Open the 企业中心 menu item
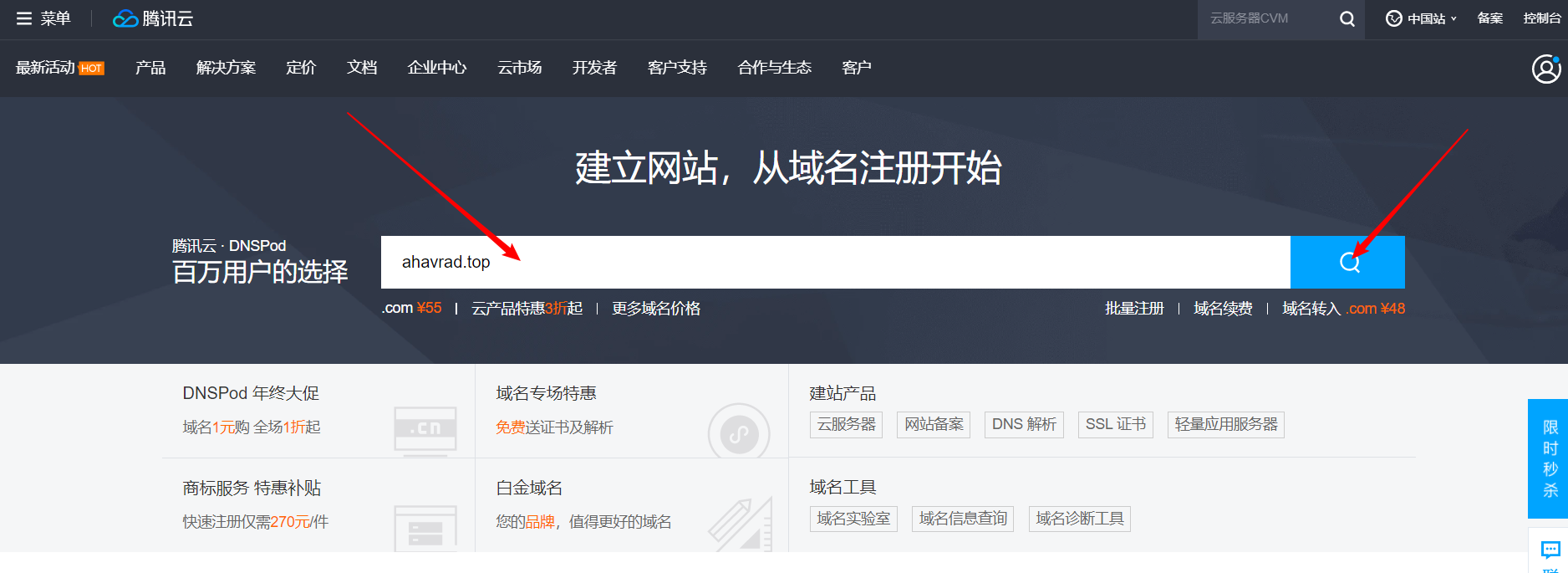The height and width of the screenshot is (573, 1568). [x=437, y=68]
